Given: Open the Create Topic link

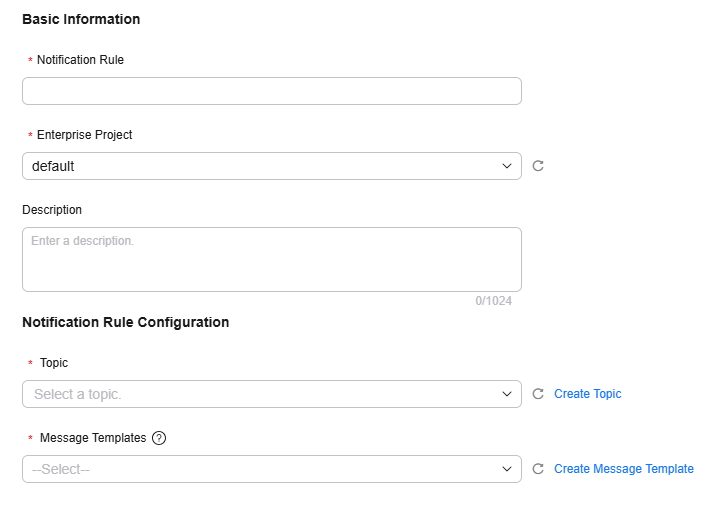Looking at the screenshot, I should point(587,394).
